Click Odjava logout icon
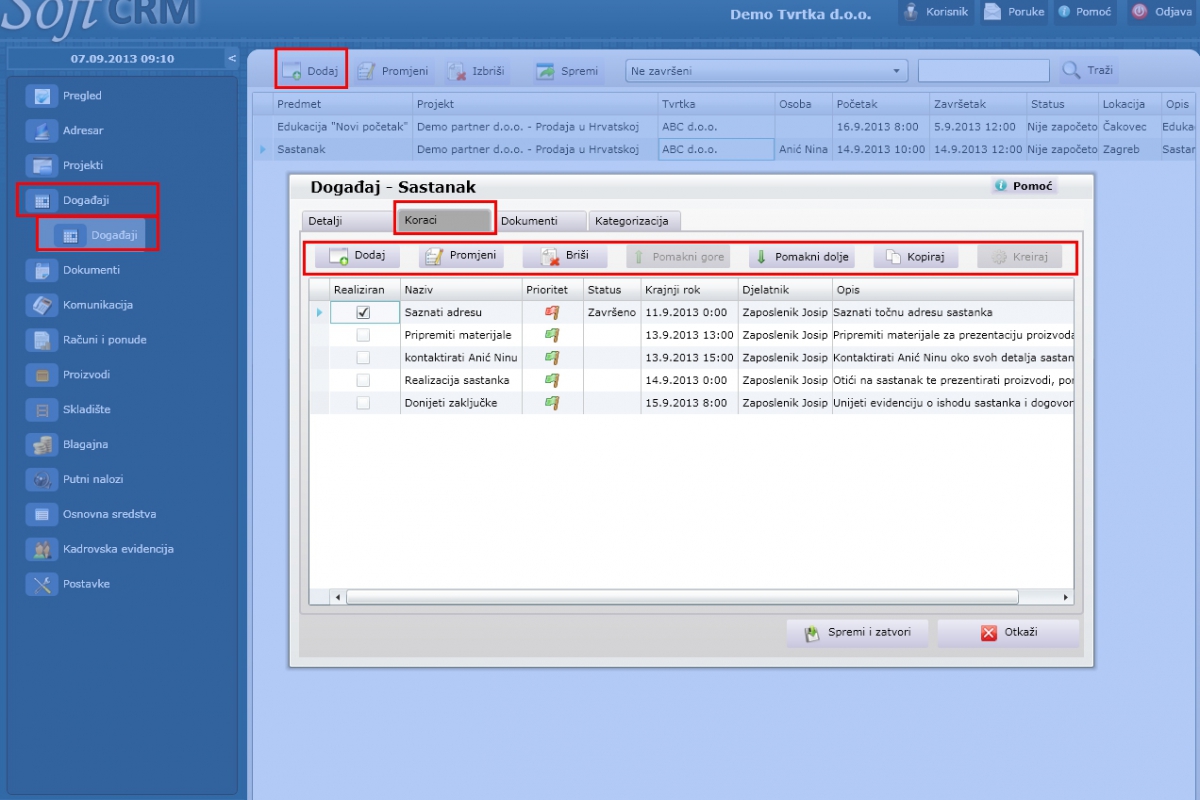 tap(1139, 12)
